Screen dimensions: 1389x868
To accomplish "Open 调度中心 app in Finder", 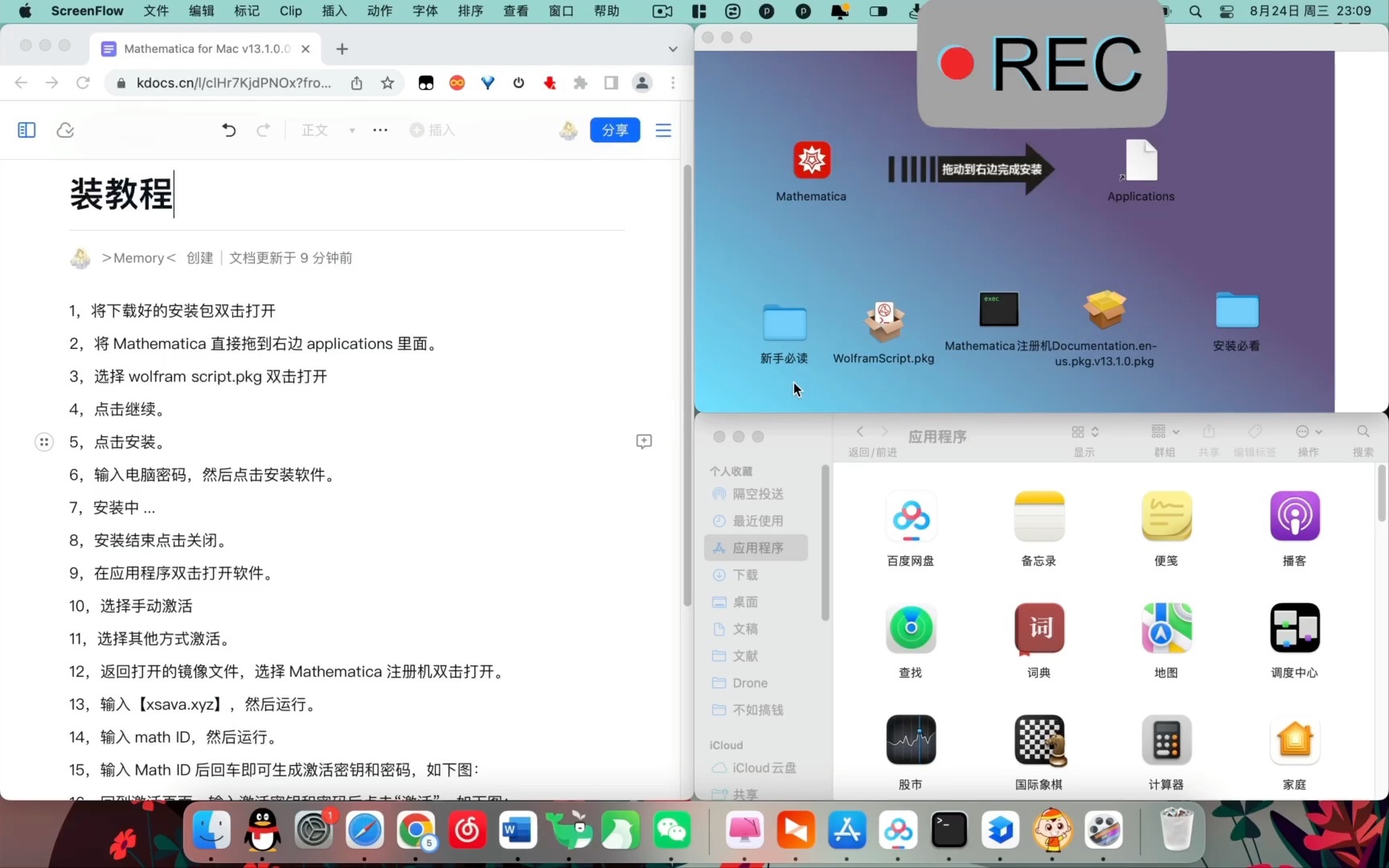I will 1294,628.
